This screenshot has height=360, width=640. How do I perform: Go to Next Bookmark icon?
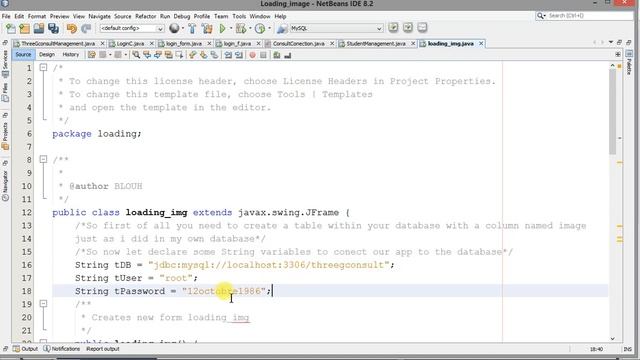click(x=203, y=55)
